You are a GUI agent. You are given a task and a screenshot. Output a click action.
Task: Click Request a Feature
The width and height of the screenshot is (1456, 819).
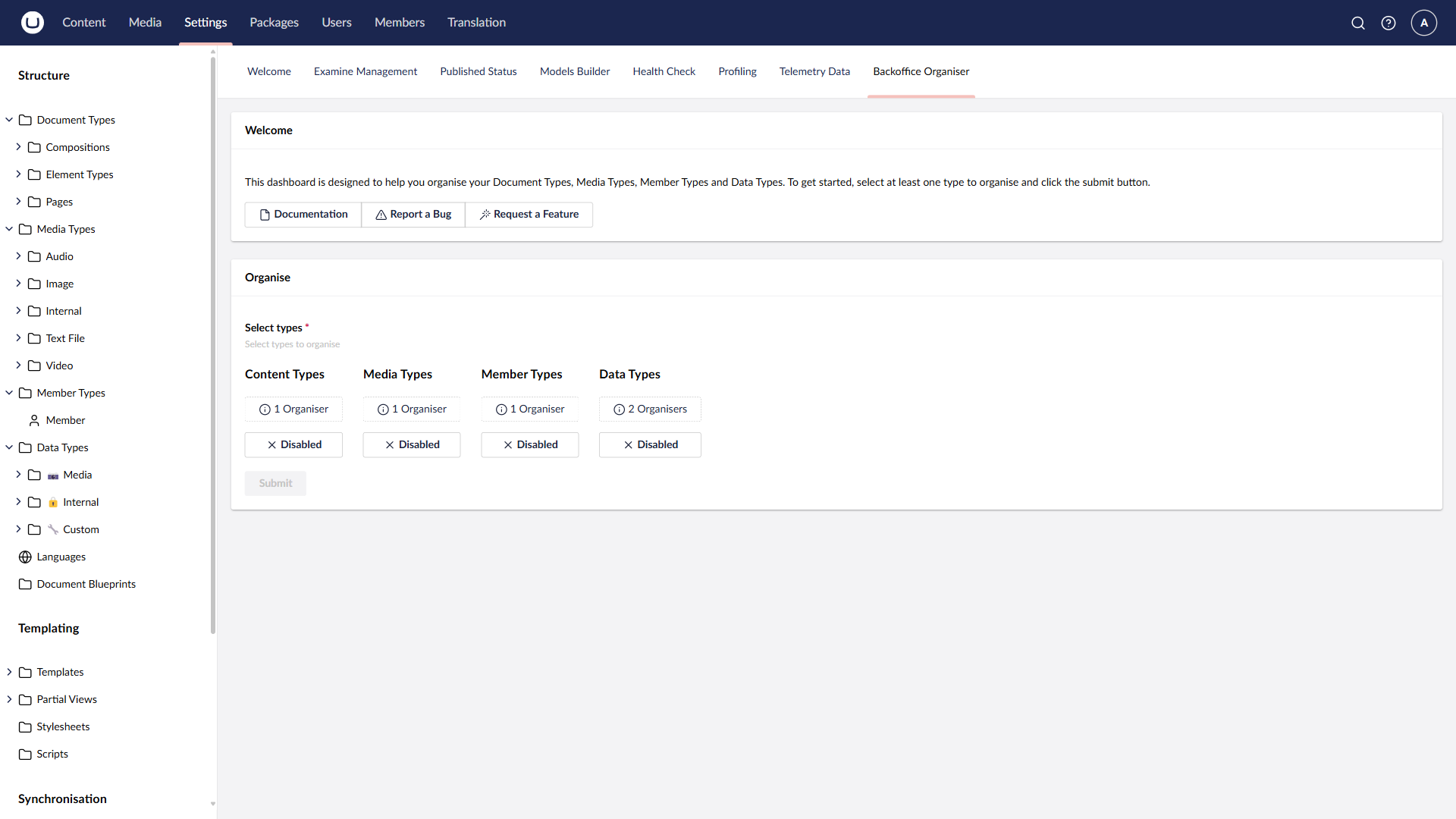pos(529,214)
